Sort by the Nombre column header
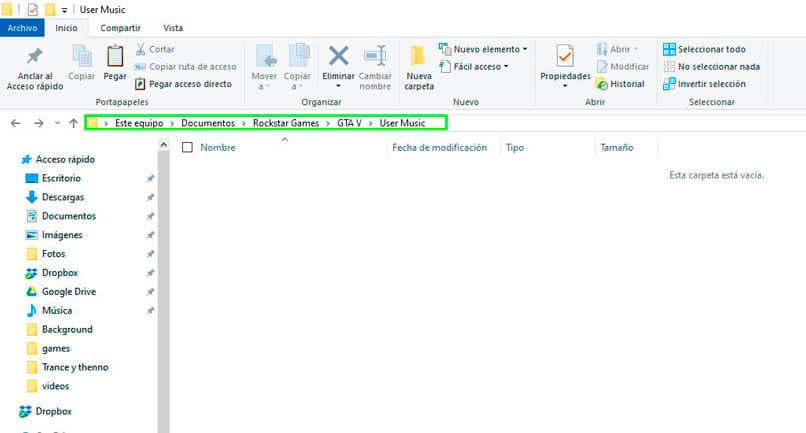The width and height of the screenshot is (806, 433). coord(218,148)
